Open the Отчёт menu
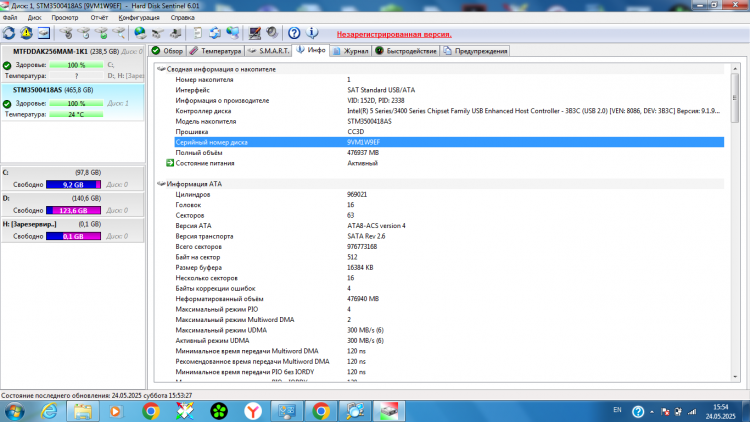Viewport: 750px width, 422px height. point(99,18)
